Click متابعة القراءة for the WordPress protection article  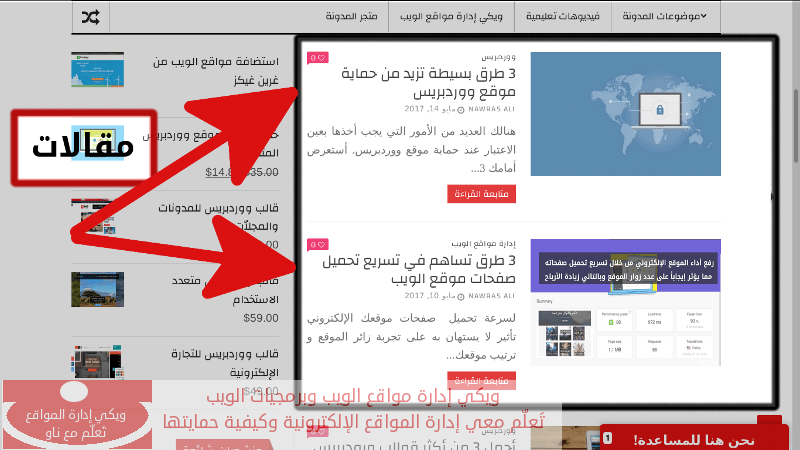(x=481, y=194)
